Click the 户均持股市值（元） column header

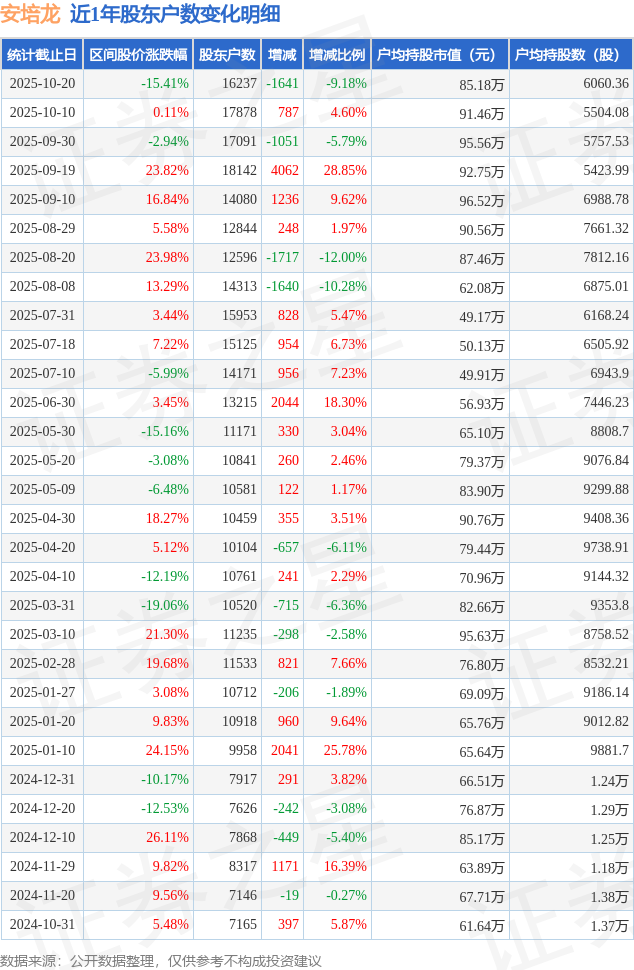click(439, 55)
